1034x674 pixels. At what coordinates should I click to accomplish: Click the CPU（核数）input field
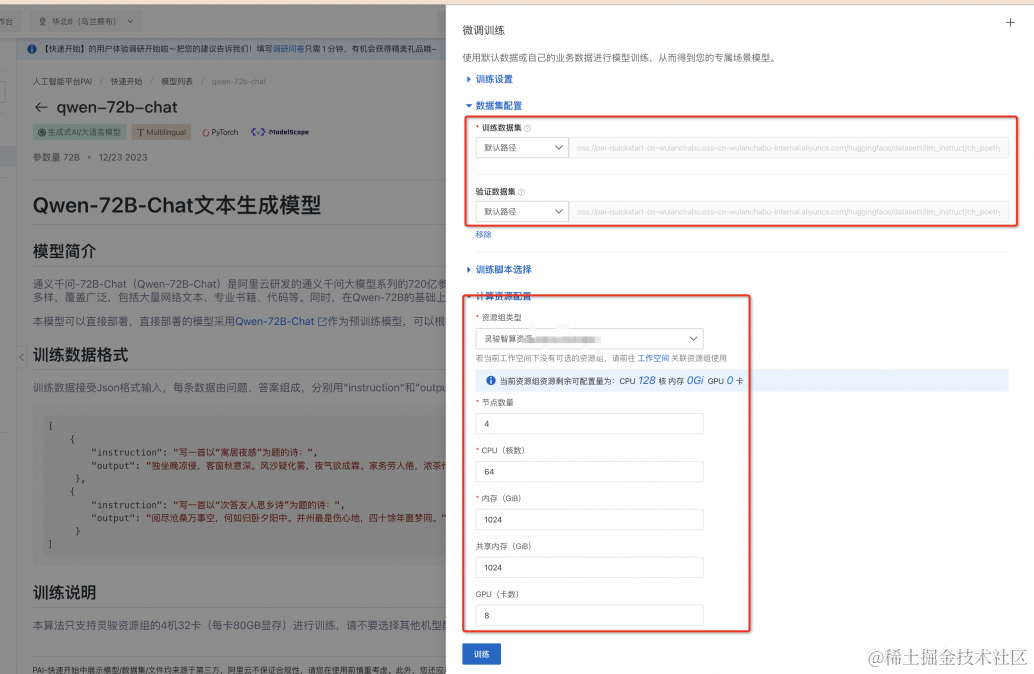click(589, 472)
